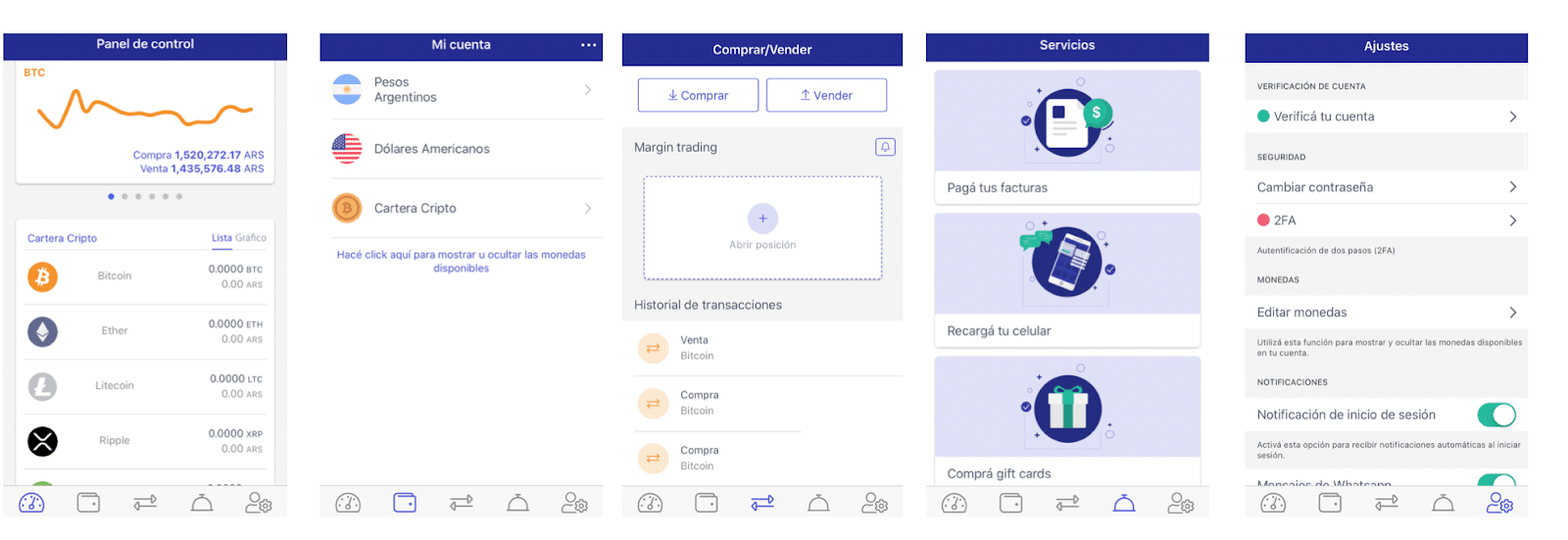Viewport: 1568px width, 540px height.
Task: Open the Pagá tus facturas service card
Action: pyautogui.click(x=1067, y=136)
